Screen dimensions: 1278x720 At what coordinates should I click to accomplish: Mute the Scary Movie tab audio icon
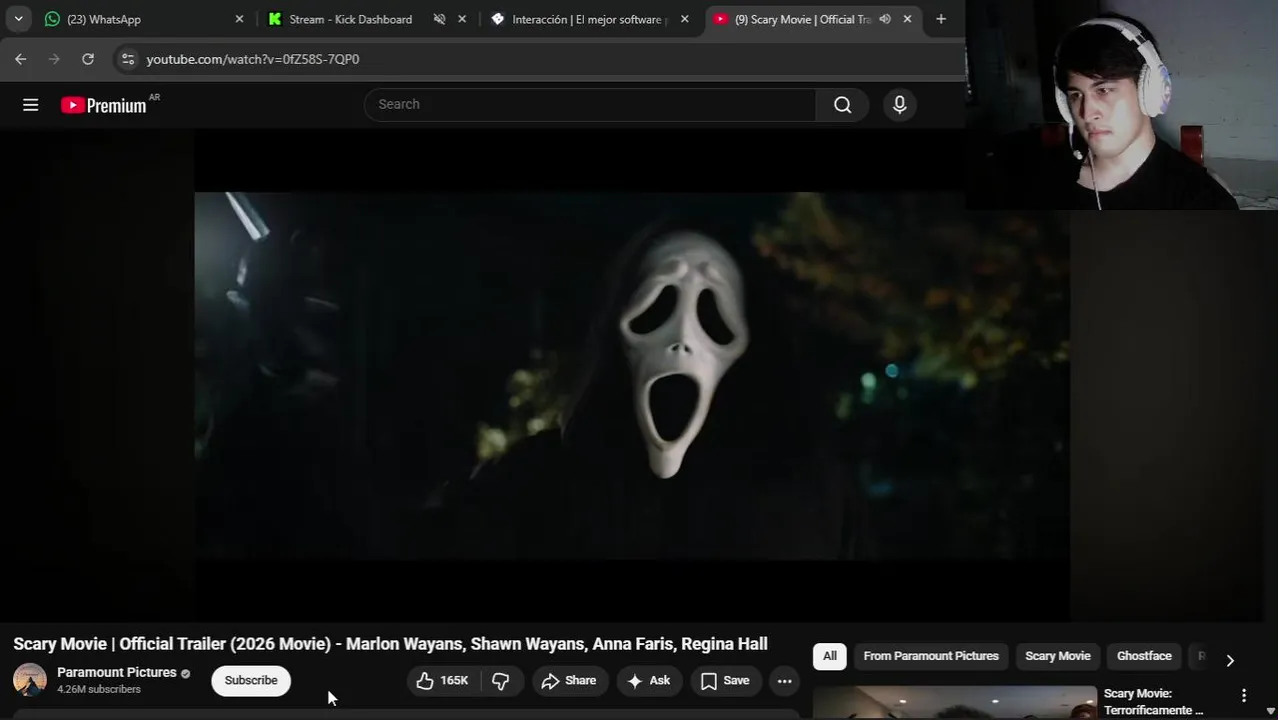(885, 19)
